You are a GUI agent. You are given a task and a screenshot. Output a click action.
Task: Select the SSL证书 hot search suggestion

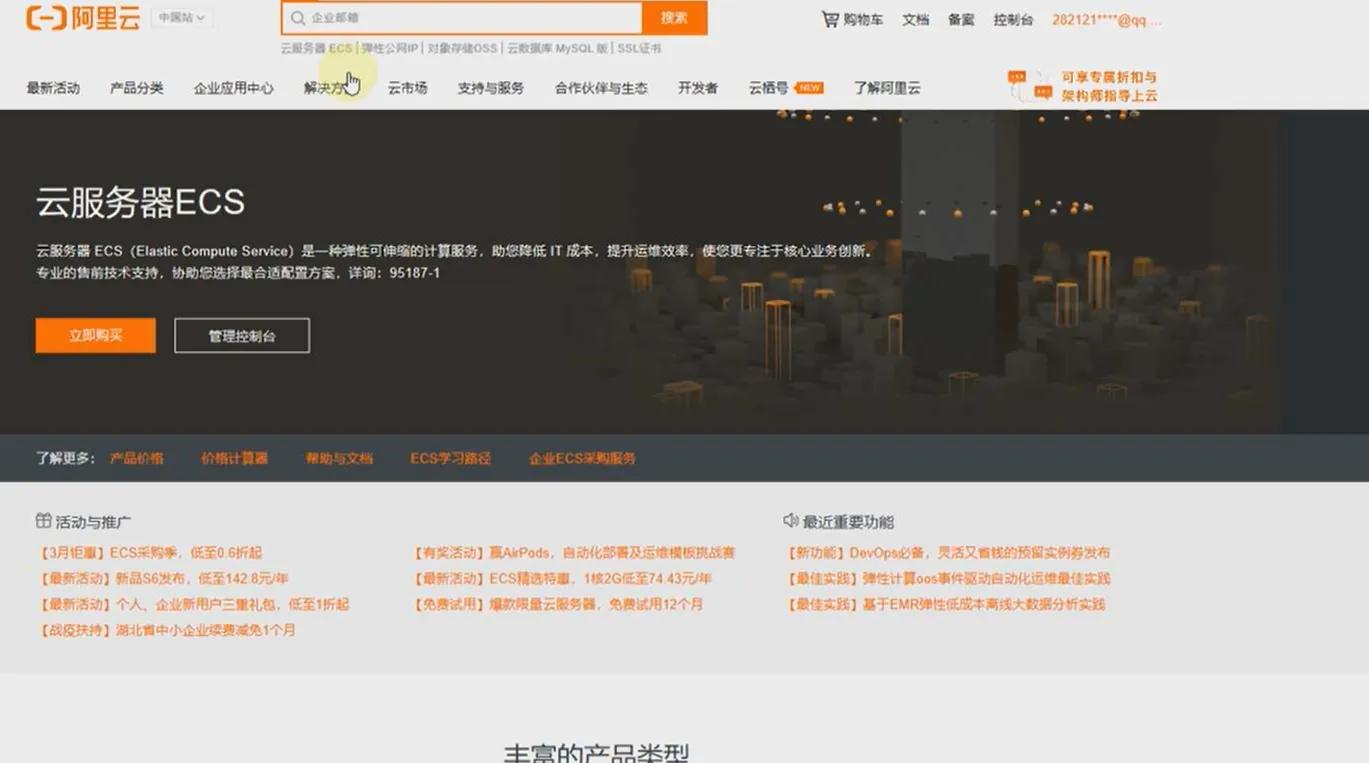639,48
